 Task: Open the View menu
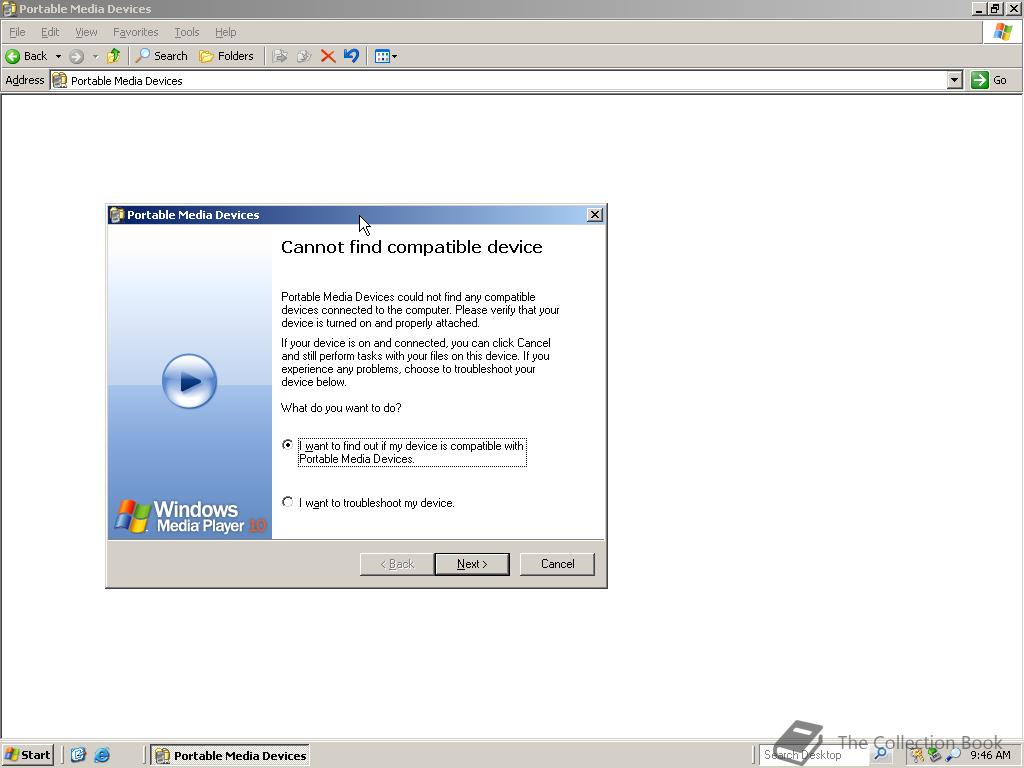(86, 32)
